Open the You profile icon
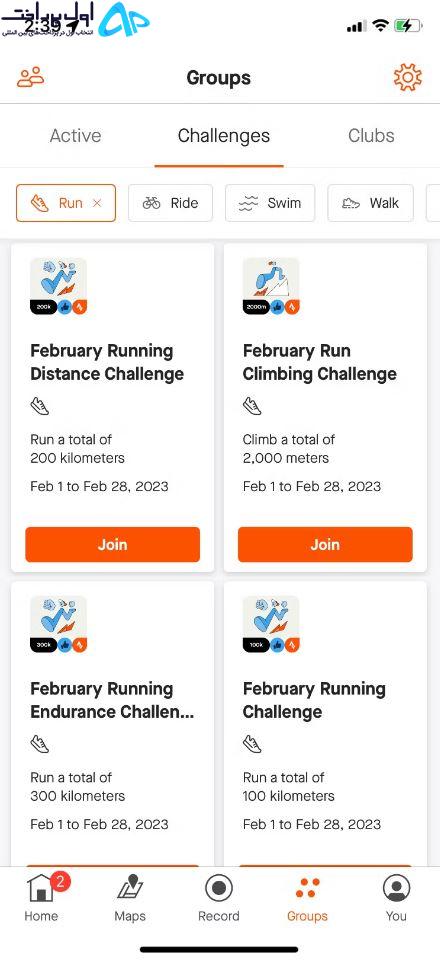440x960 pixels. point(396,888)
